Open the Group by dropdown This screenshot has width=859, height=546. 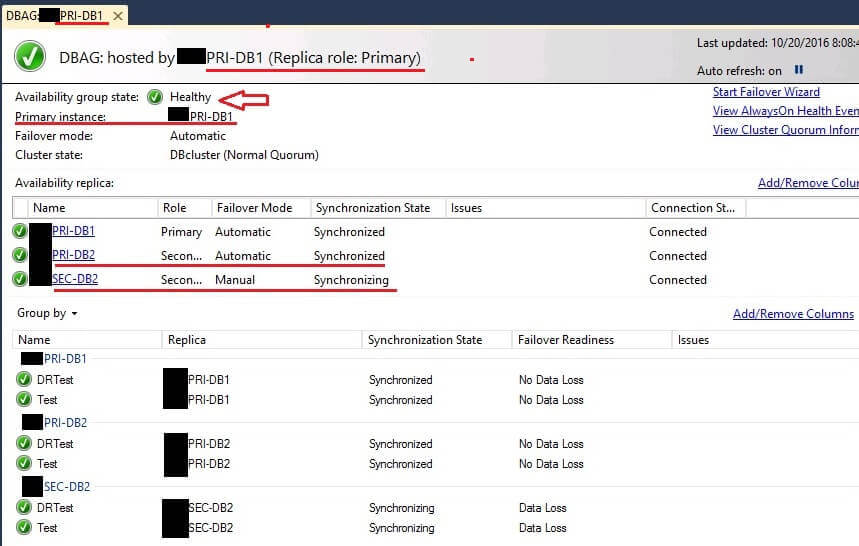coord(47,314)
